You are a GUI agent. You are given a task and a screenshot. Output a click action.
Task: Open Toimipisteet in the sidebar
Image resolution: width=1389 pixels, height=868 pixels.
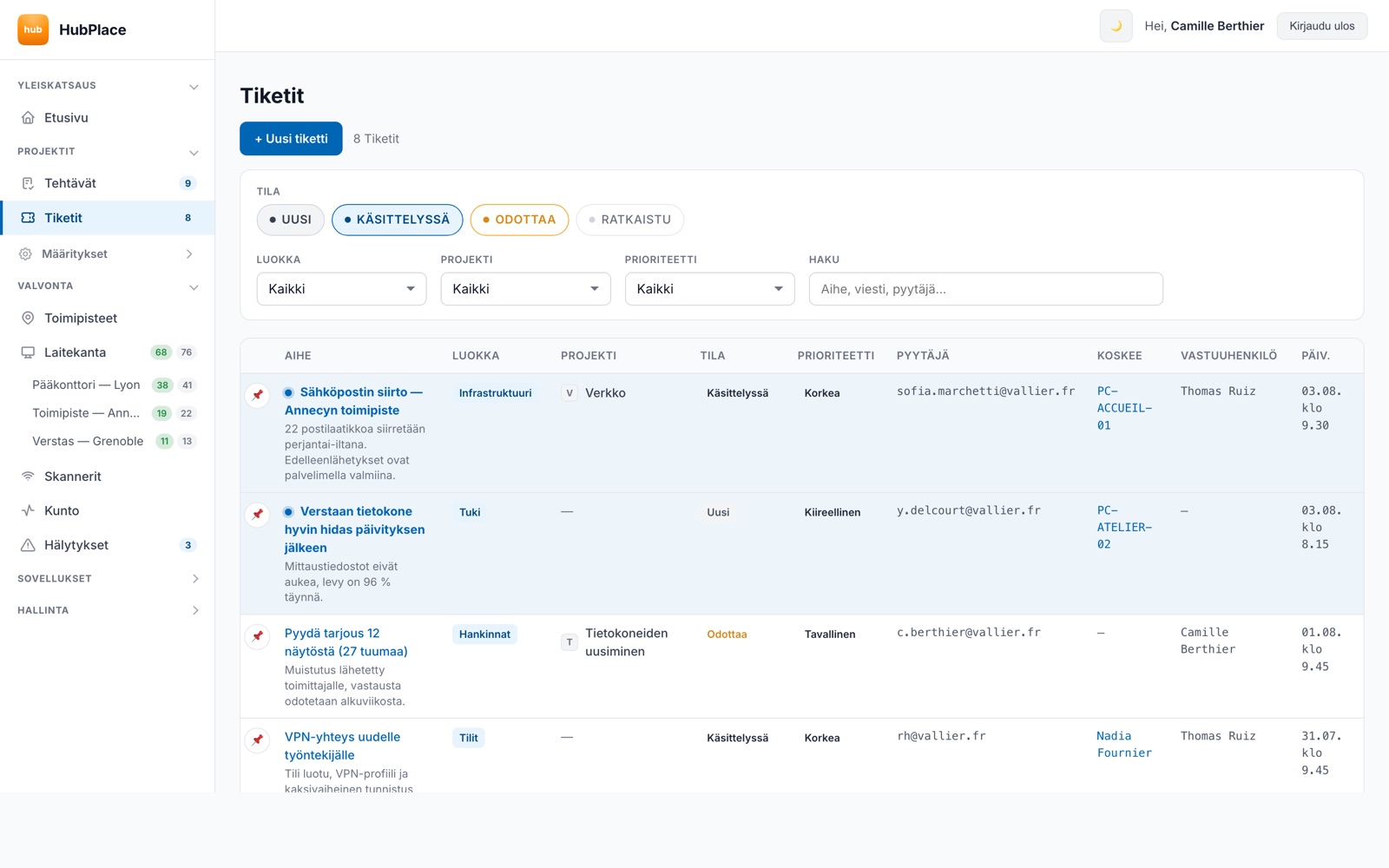pyautogui.click(x=108, y=319)
